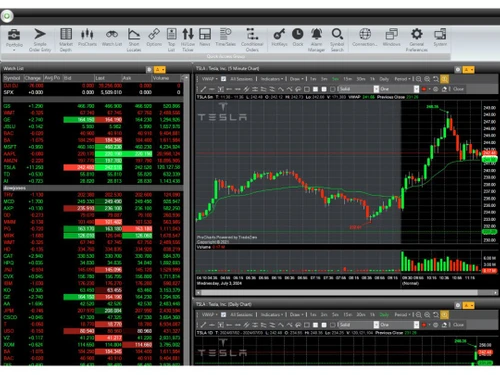Switch 5 Minute Chart to 15m timeframe
Image resolution: width=500 pixels, height=375 pixels.
[x=347, y=79]
